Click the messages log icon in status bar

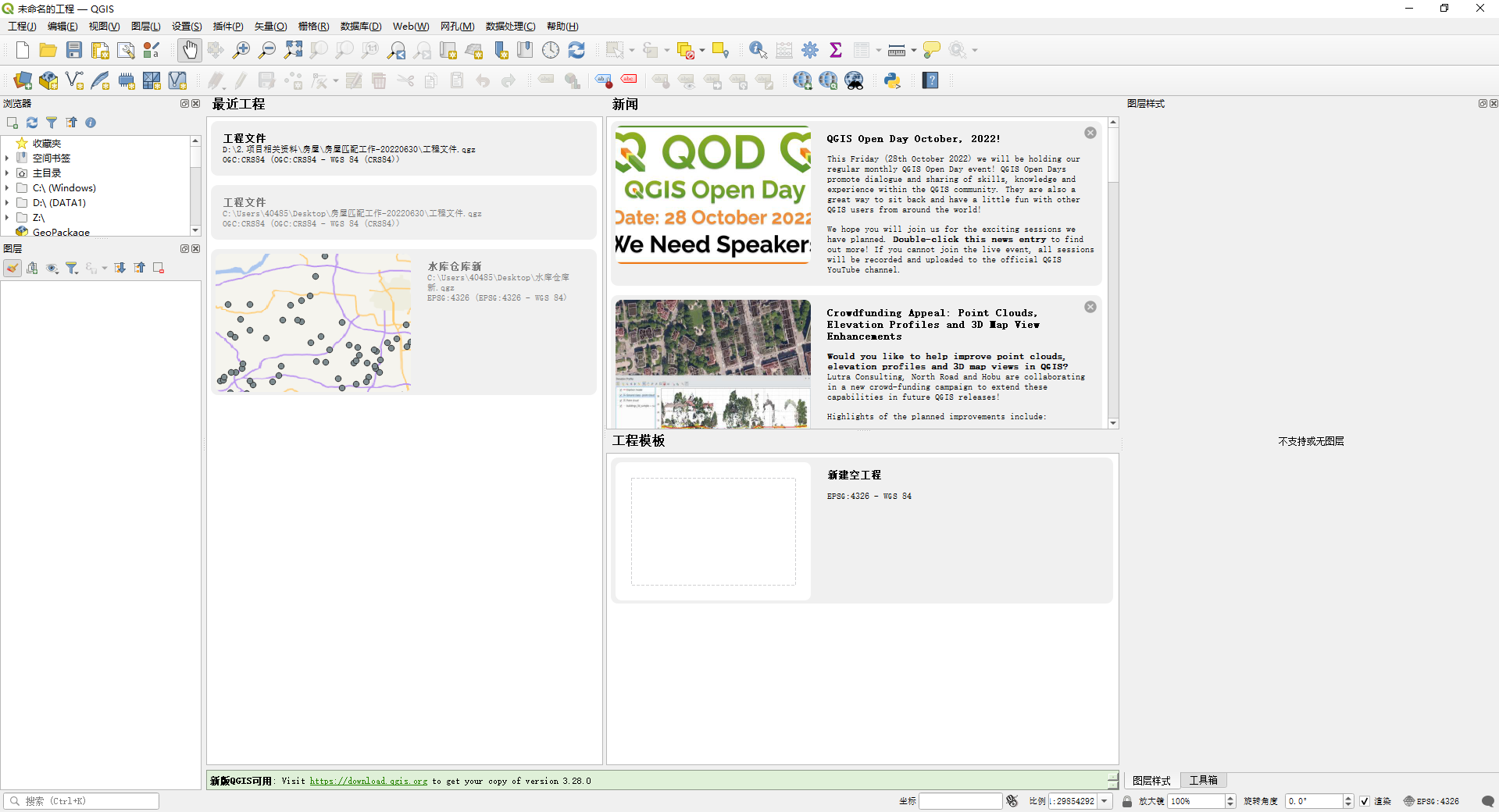point(1487,801)
